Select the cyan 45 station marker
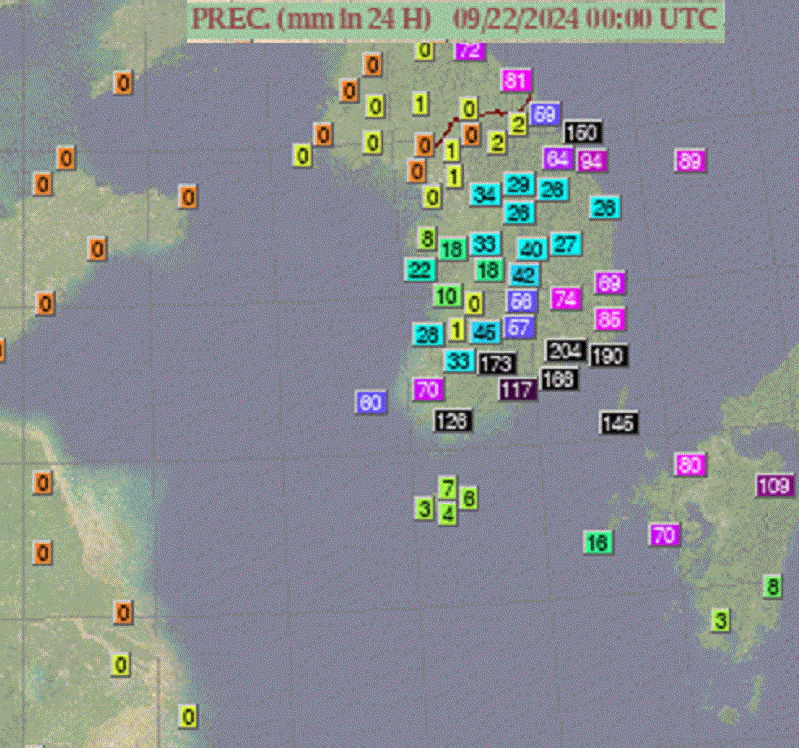Viewport: 799px width, 748px height. pos(485,332)
